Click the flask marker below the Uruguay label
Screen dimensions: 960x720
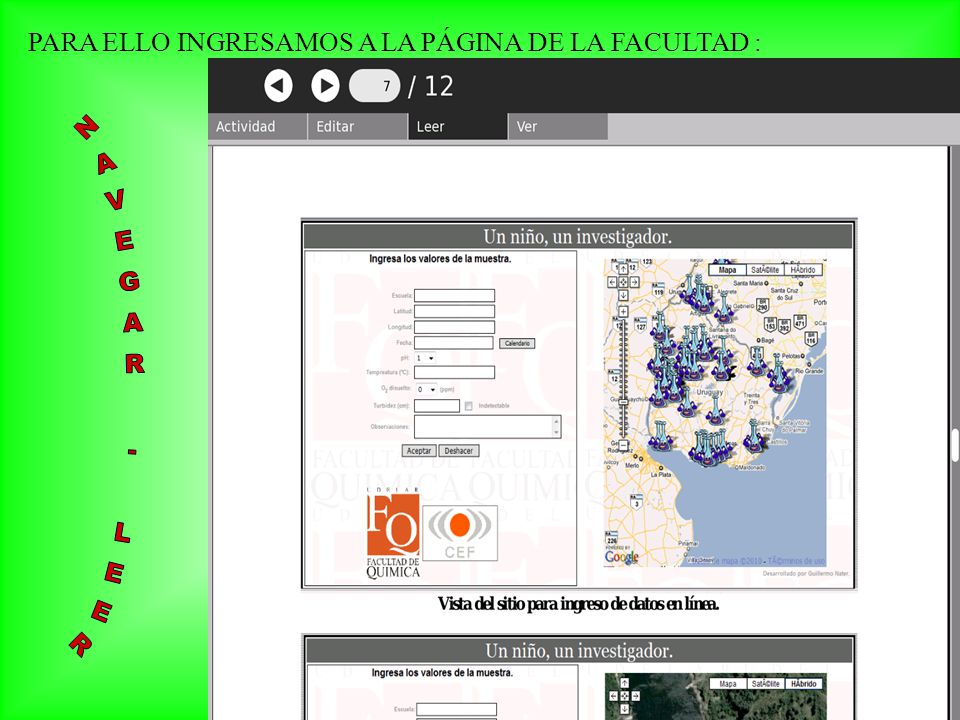[716, 411]
